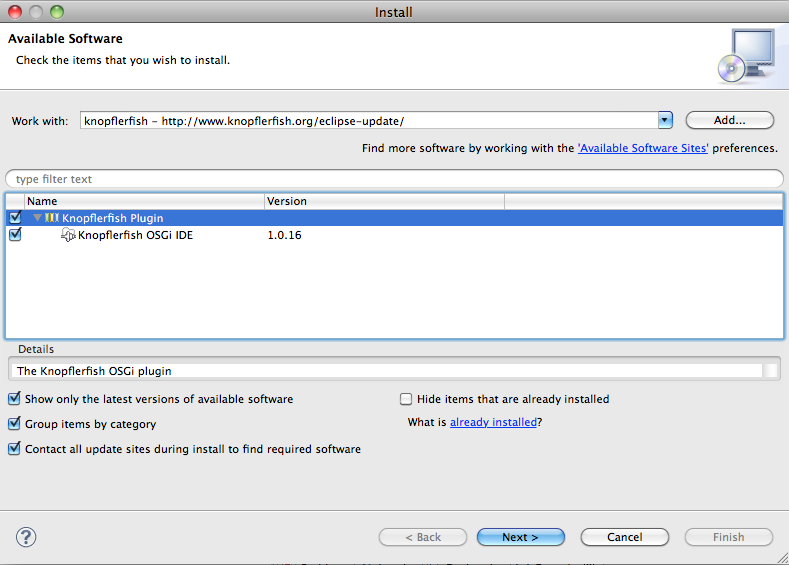Uncheck the Knopflerfish OSGi IDE checkbox
Viewport: 789px width, 565px height.
pos(15,234)
